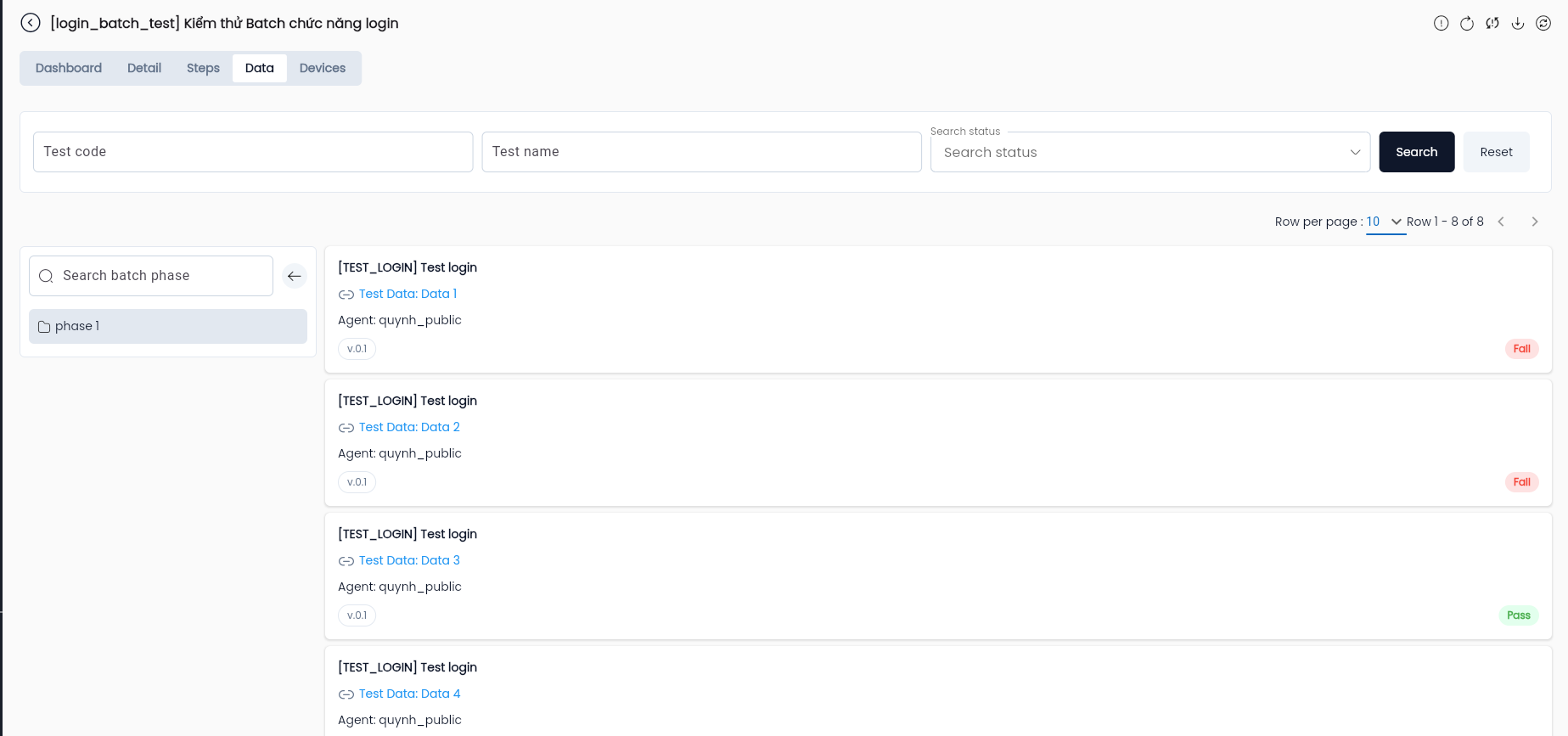Open the Test Data: Data 3 link
Viewport: 1568px width, 736px height.
pyautogui.click(x=409, y=560)
